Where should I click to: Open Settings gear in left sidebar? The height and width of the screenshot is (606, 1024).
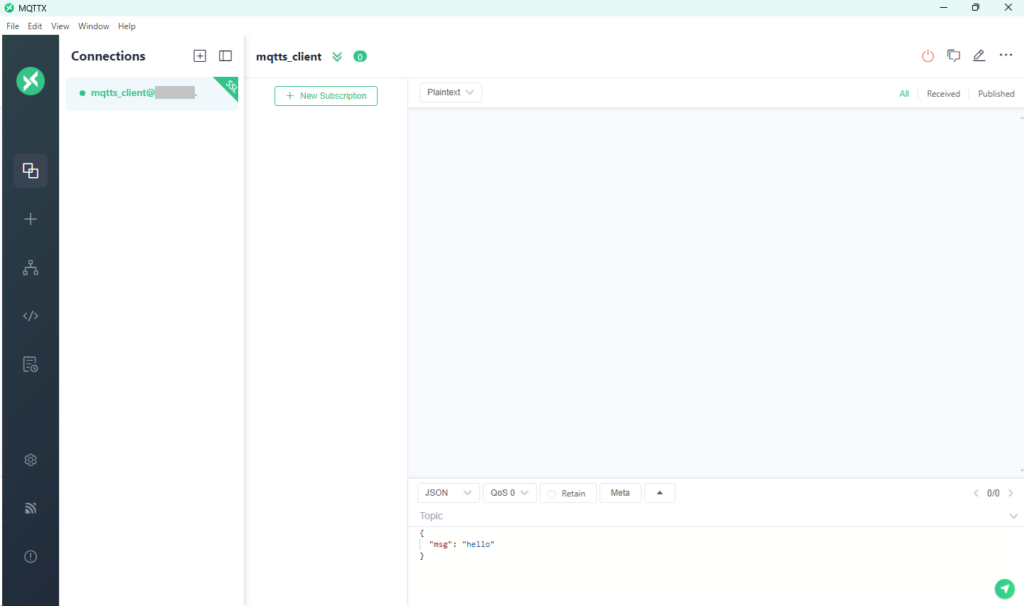(x=30, y=460)
